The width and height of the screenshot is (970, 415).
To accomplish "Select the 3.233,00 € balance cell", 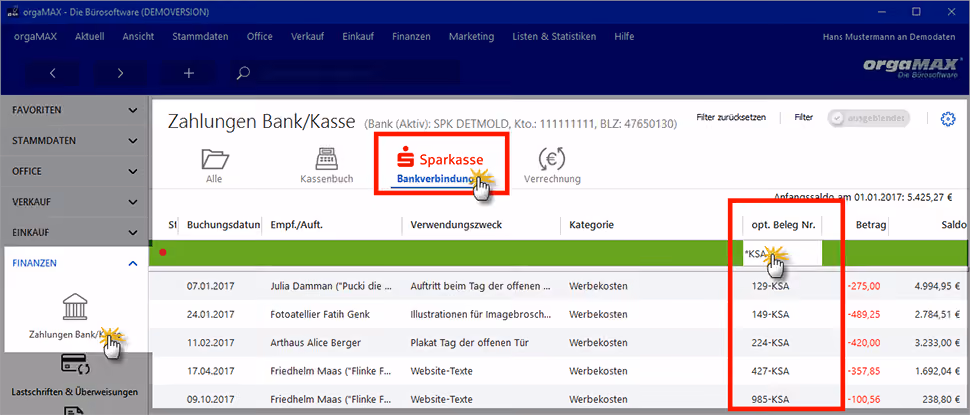I will 935,343.
